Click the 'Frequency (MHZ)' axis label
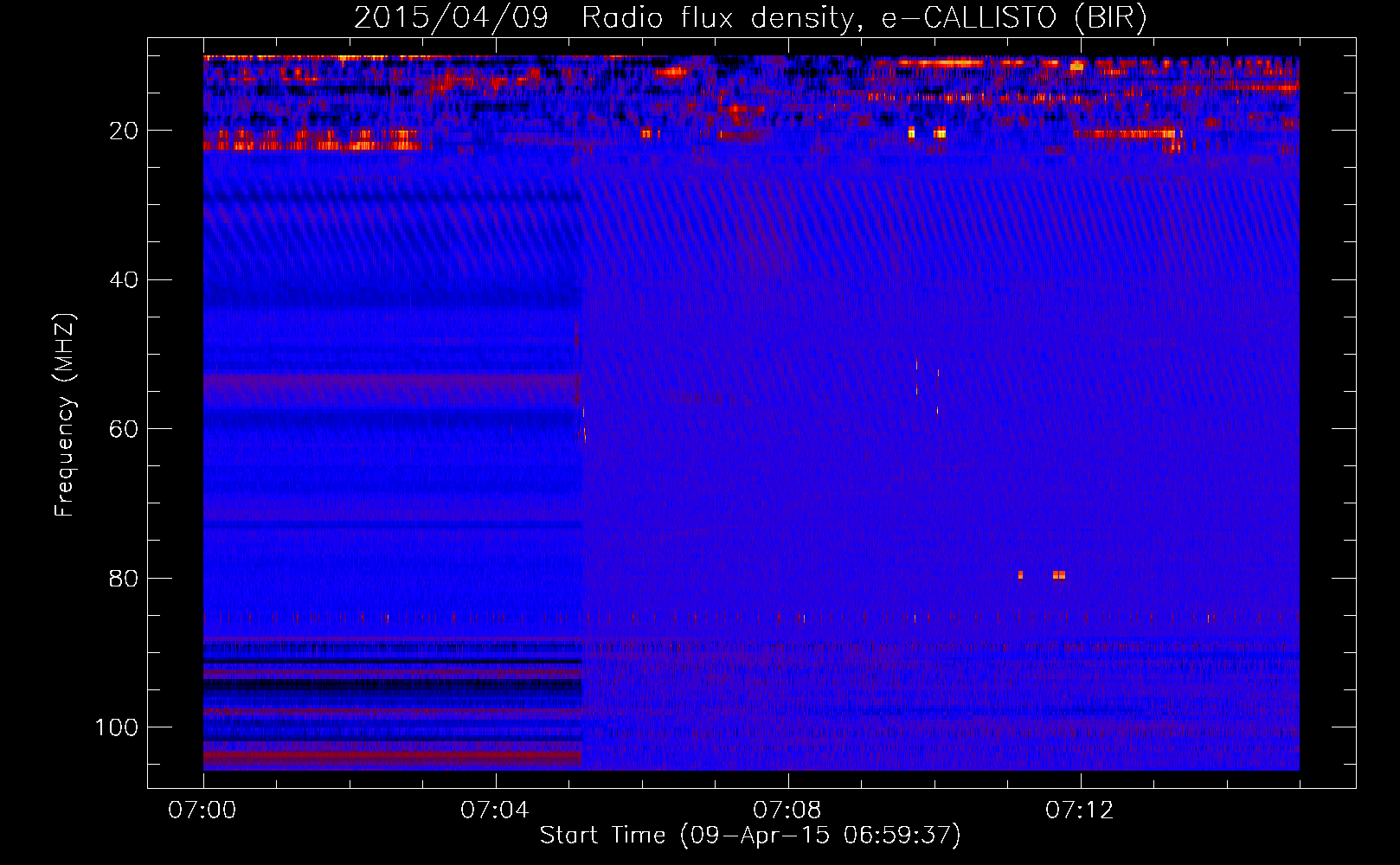The height and width of the screenshot is (865, 1400). click(x=65, y=415)
